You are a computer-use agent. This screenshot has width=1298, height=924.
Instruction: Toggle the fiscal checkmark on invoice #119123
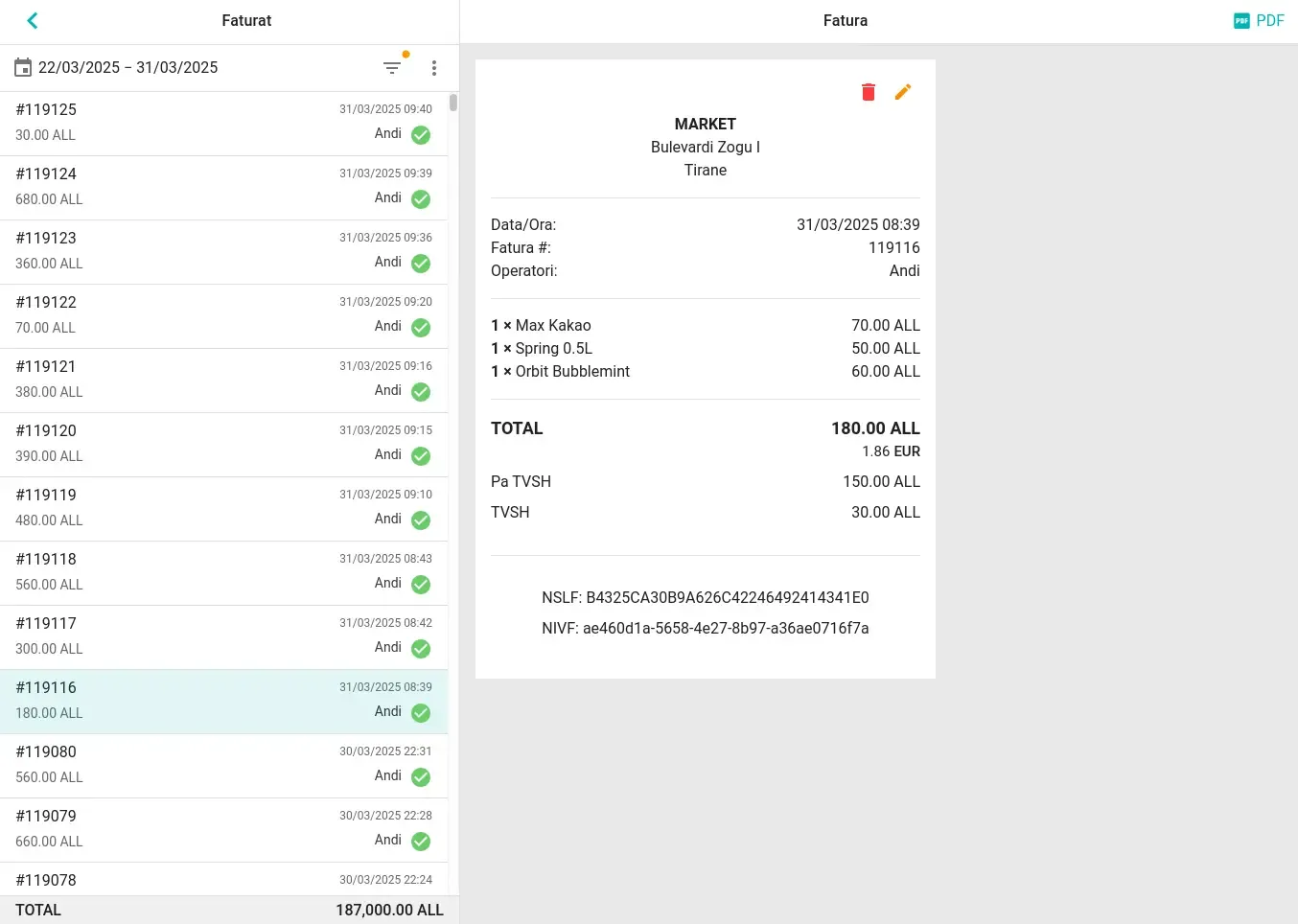420,263
